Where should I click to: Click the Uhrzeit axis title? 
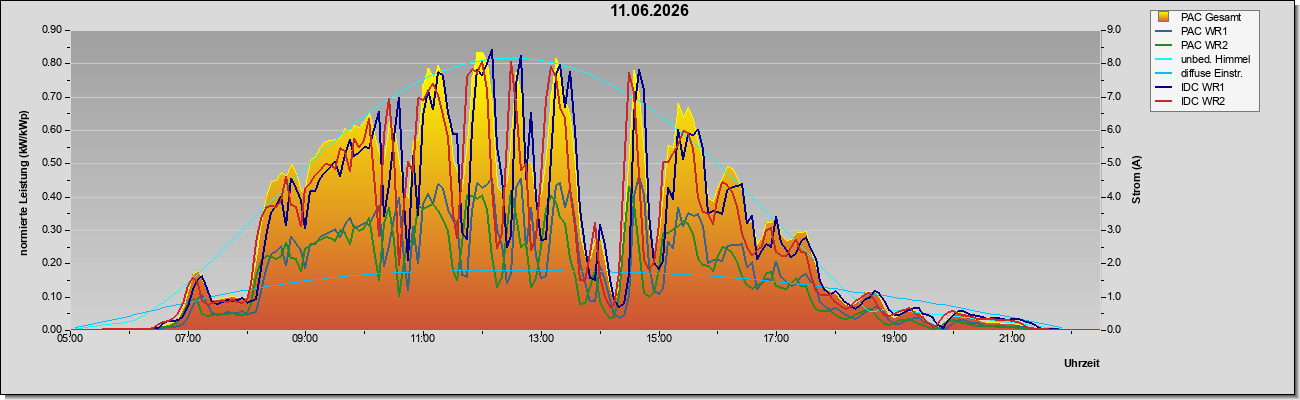point(1081,364)
